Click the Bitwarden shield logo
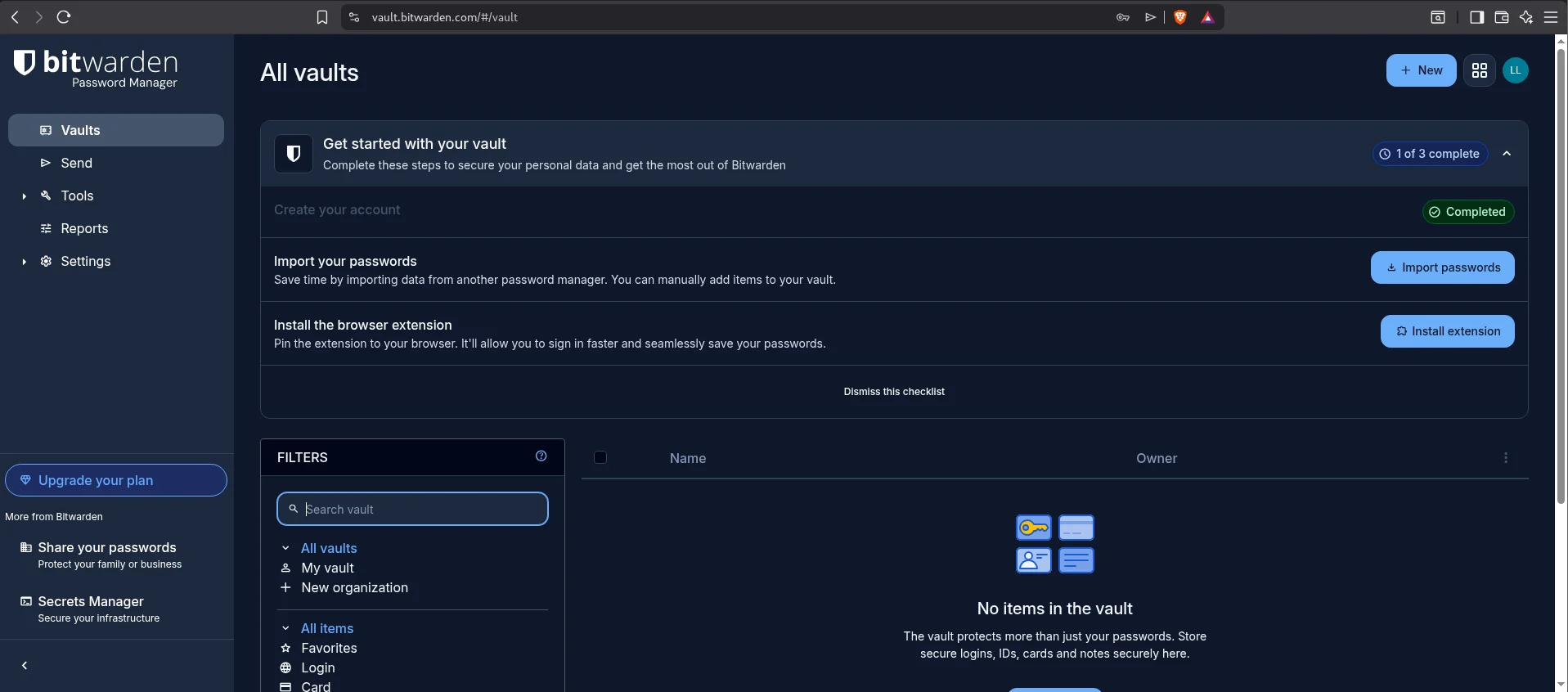 coord(25,62)
